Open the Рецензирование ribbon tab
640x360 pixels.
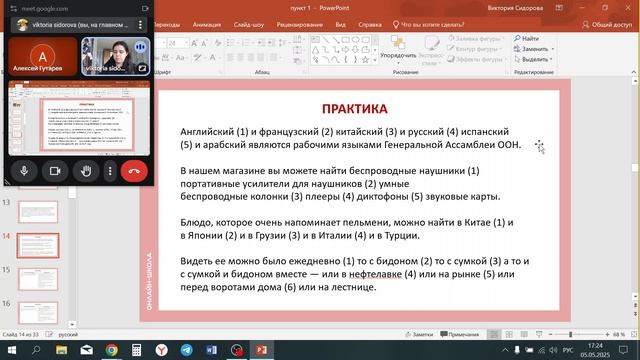(300, 24)
